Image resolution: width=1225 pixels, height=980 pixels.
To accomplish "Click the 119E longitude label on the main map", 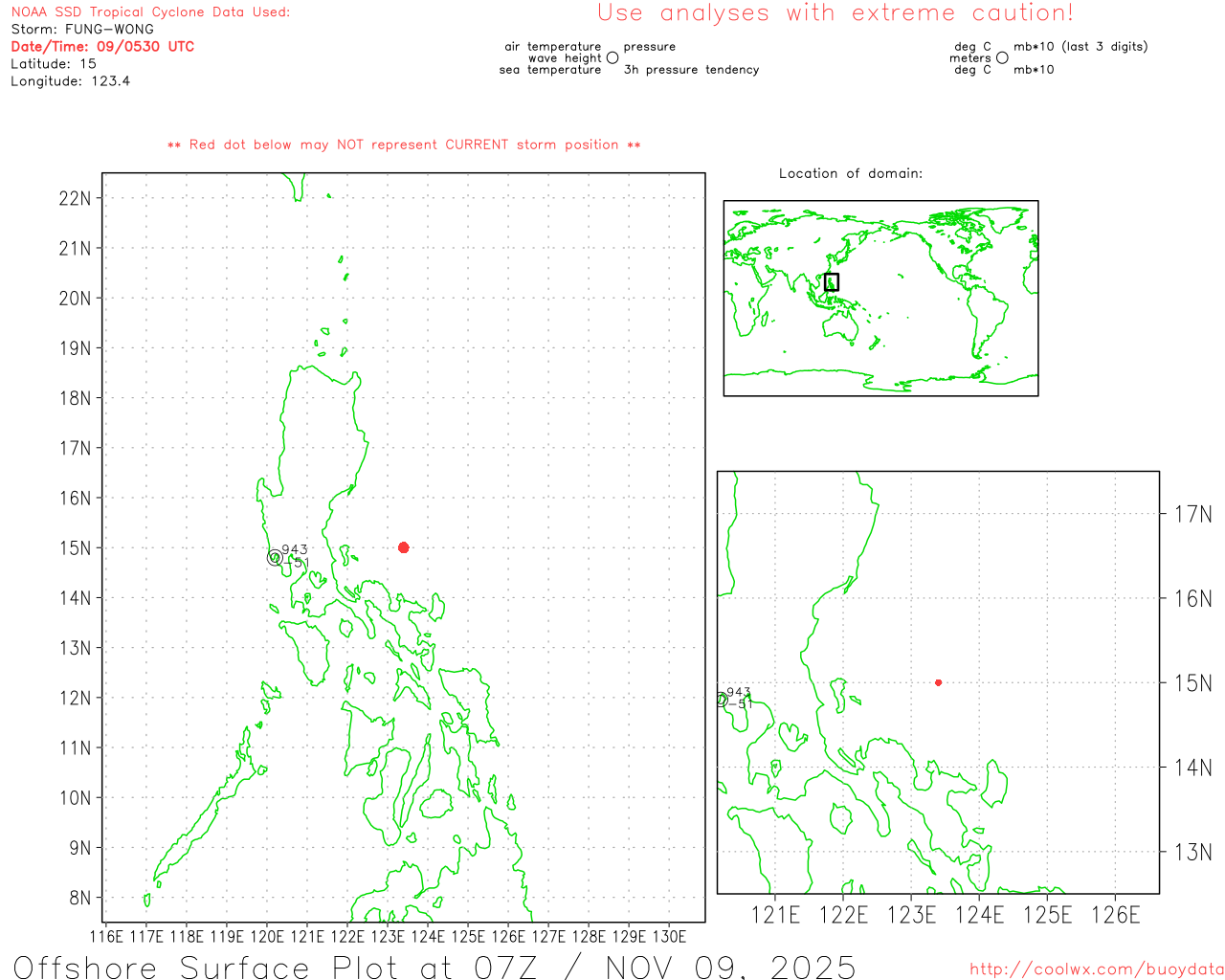I will 227,936.
